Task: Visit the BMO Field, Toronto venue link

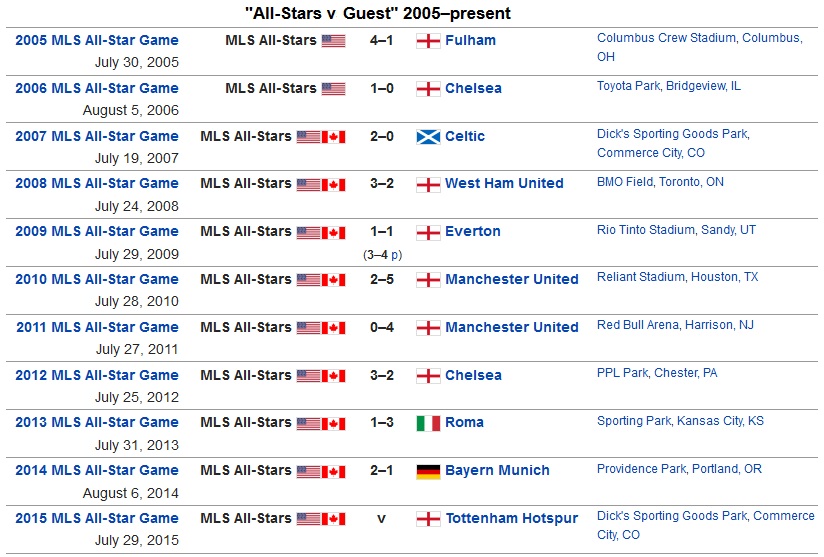Action: (x=660, y=182)
